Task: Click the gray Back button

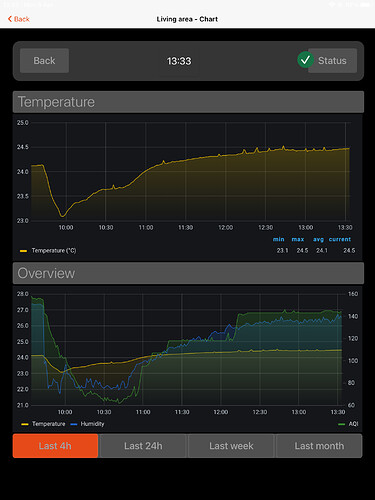Action: [x=44, y=61]
